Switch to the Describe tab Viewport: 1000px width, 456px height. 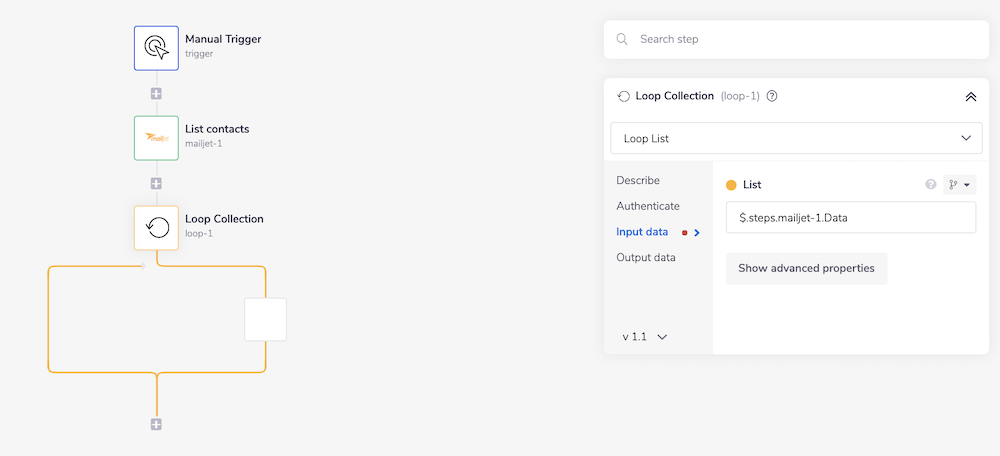(638, 180)
